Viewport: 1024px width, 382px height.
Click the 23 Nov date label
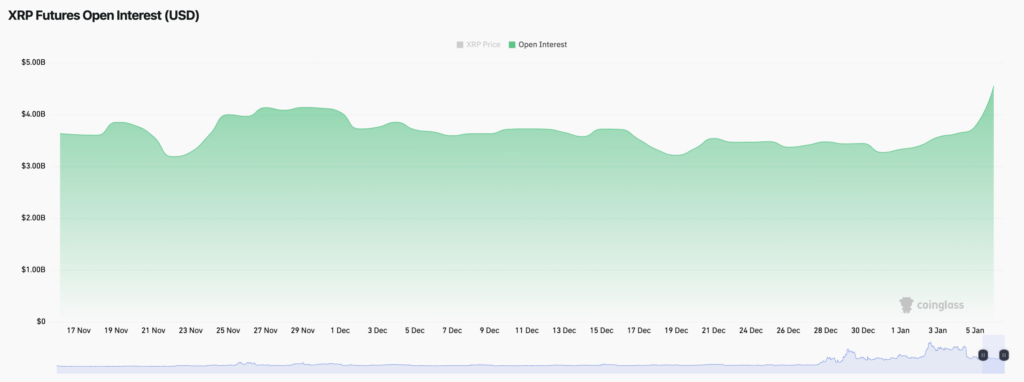[191, 330]
